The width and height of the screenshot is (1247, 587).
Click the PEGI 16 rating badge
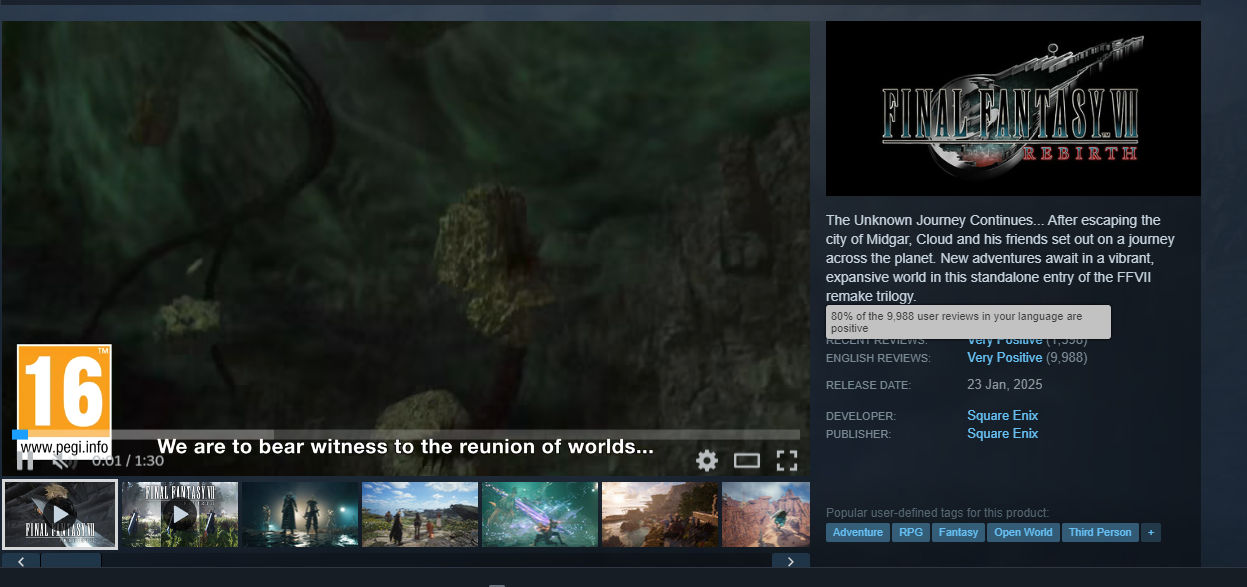pyautogui.click(x=64, y=402)
